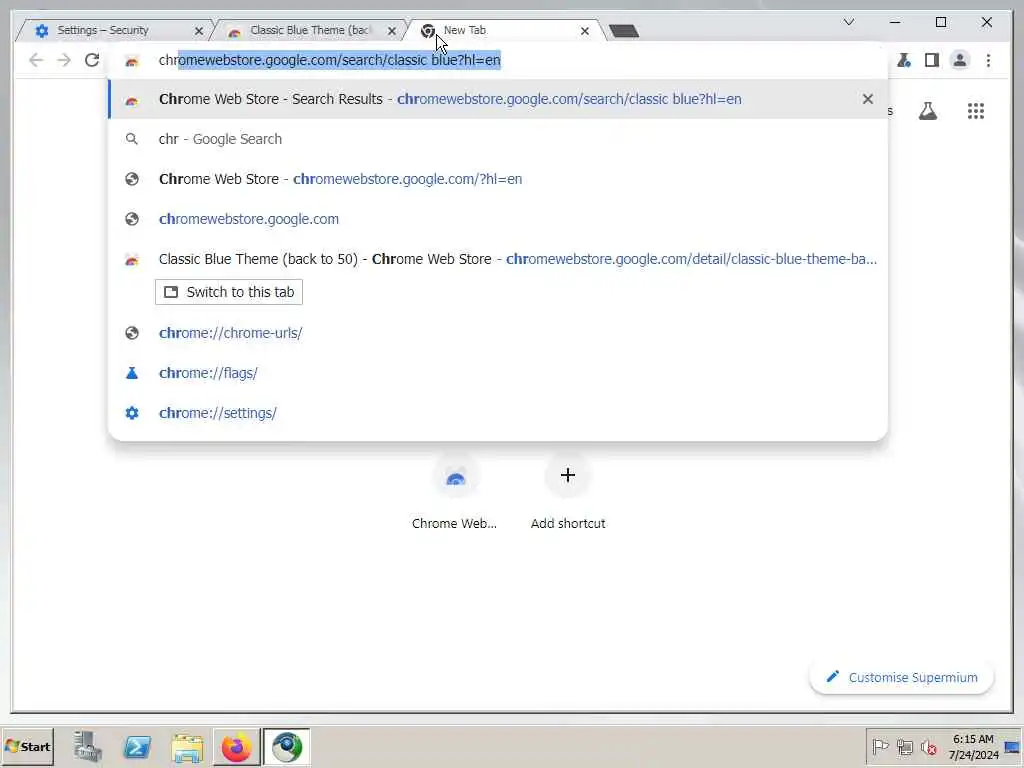Screen dimensions: 1024x768
Task: Open the Google apps grid
Action: pos(976,111)
